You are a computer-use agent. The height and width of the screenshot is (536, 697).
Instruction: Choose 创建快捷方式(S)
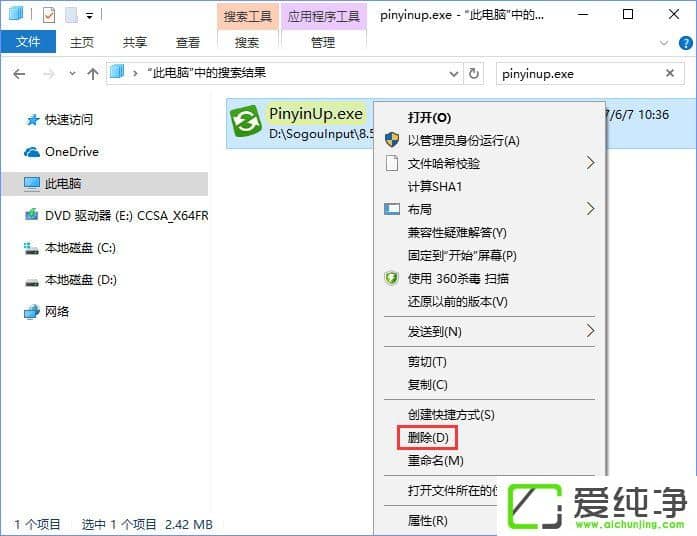coord(451,415)
